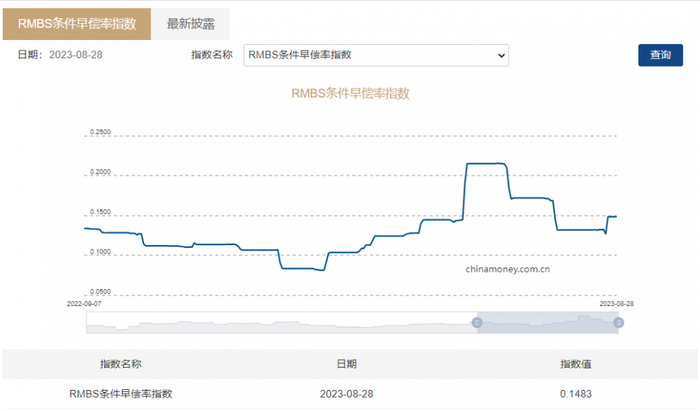Click the 指数名称 label beside the dropdown
Viewport: 700px width, 411px height.
[x=212, y=55]
